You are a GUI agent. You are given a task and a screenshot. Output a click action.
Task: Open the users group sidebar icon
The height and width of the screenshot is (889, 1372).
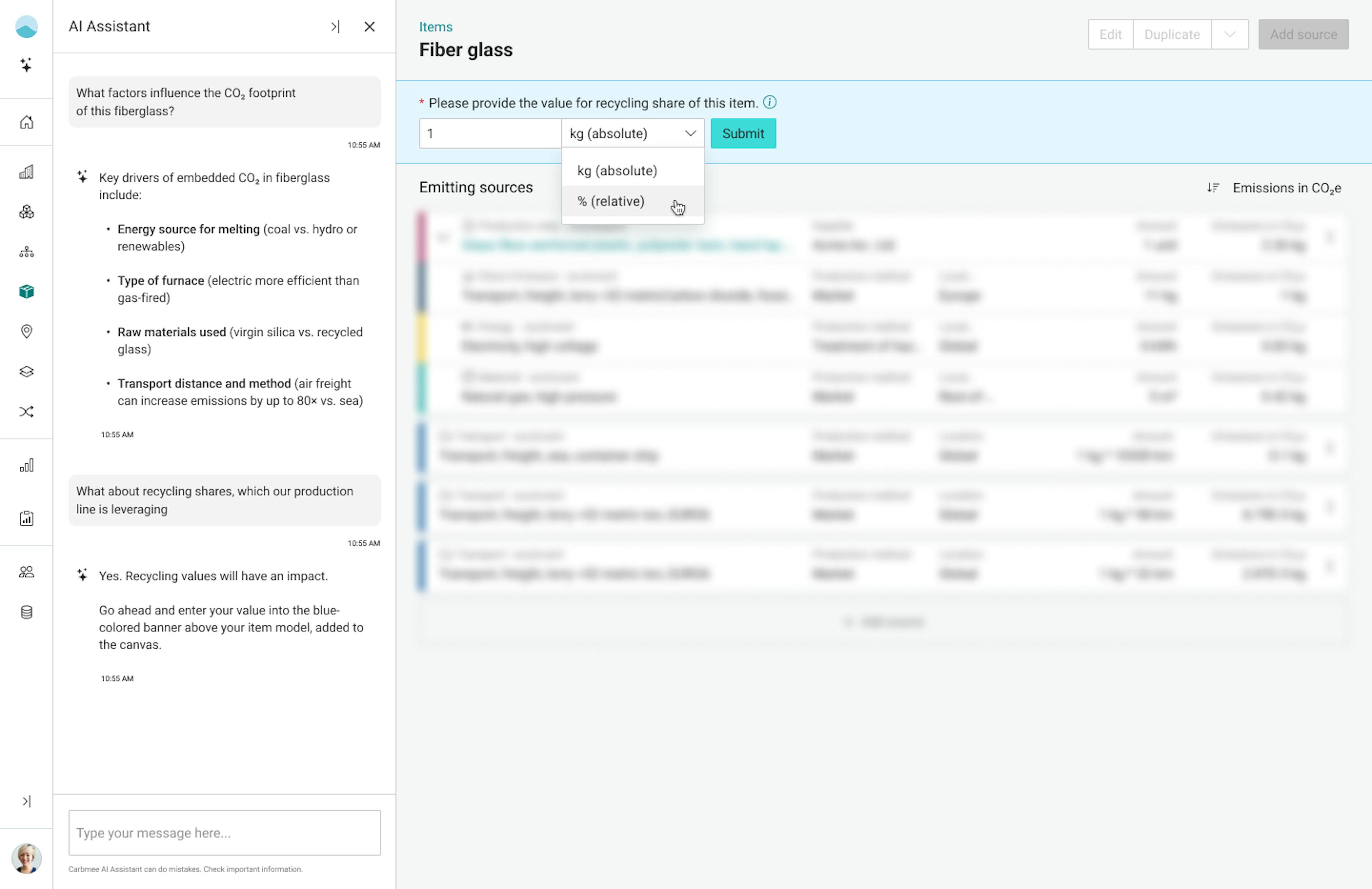click(x=26, y=572)
